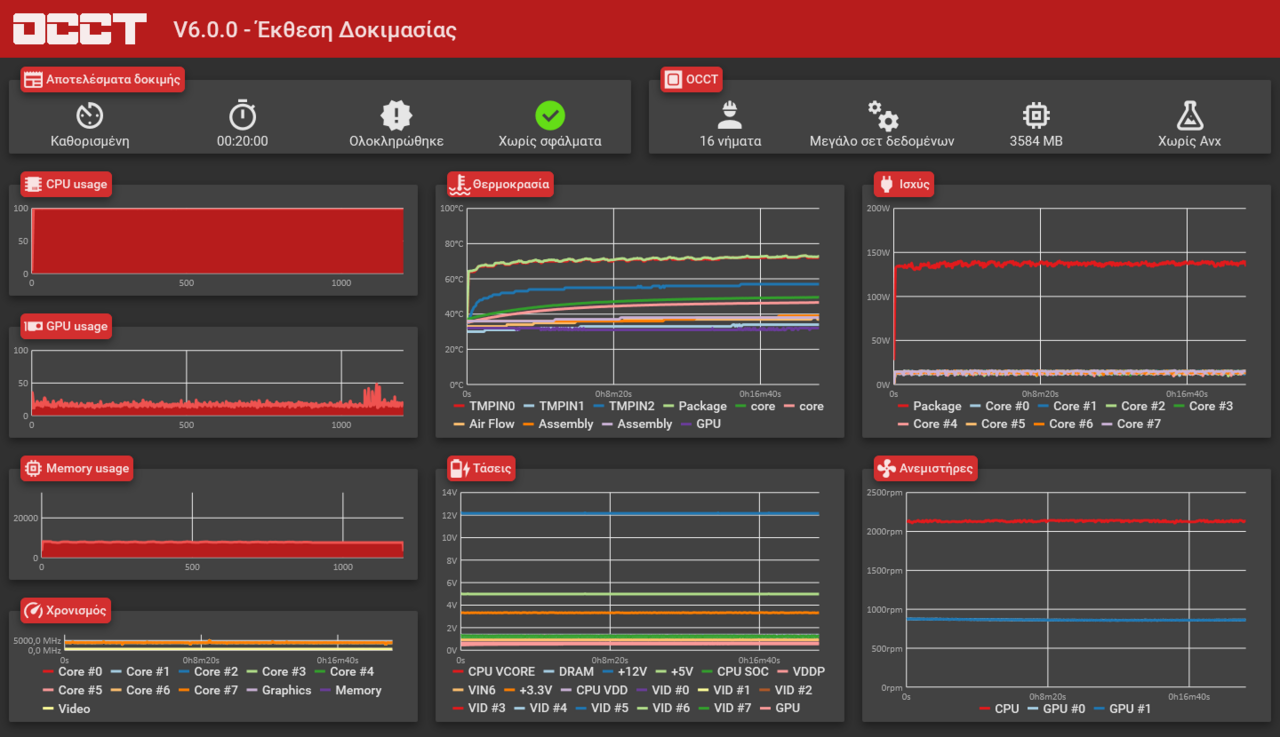Toggle VID #0 in the voltages legend

[662, 690]
